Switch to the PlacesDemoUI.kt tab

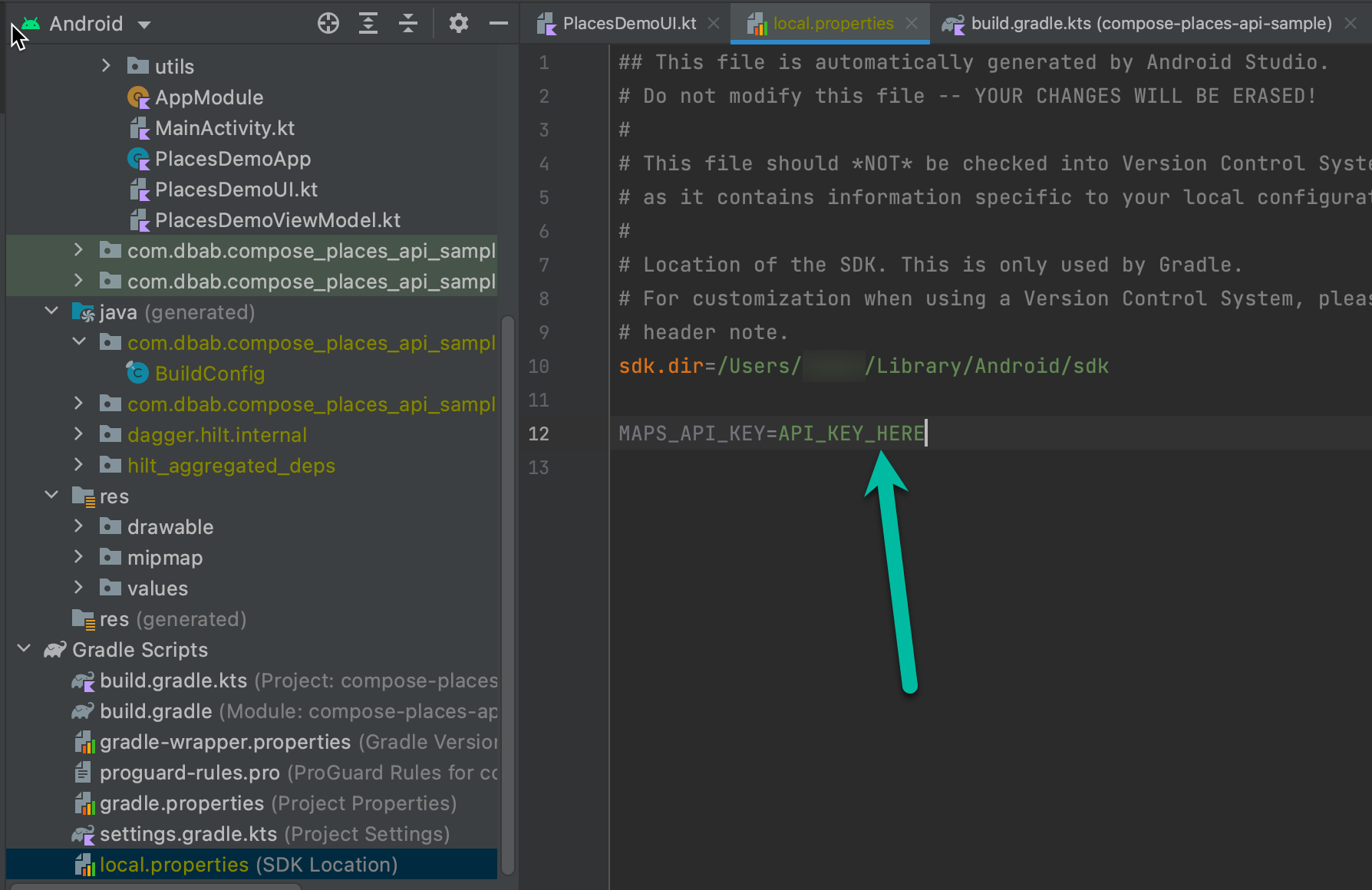(x=628, y=23)
